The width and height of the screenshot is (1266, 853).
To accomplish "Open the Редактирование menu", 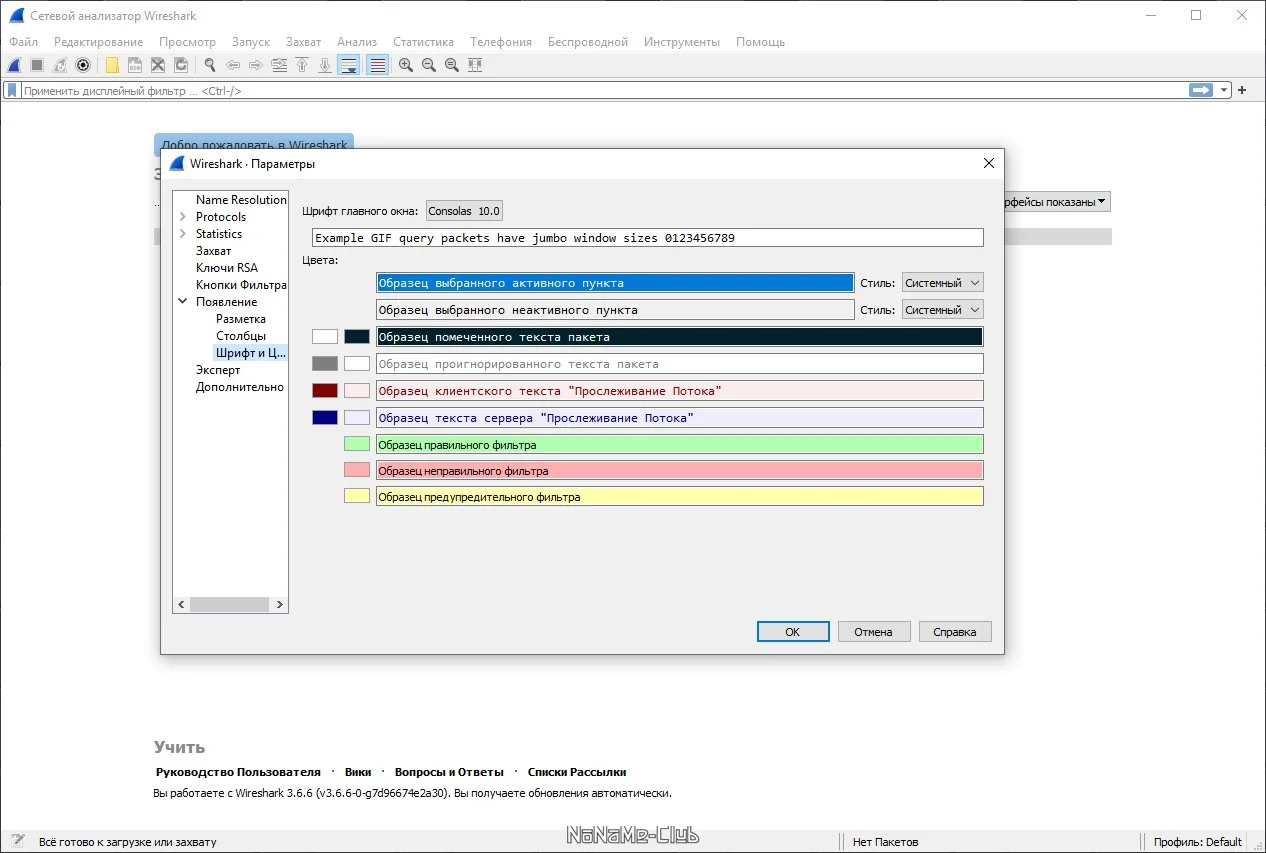I will 99,42.
